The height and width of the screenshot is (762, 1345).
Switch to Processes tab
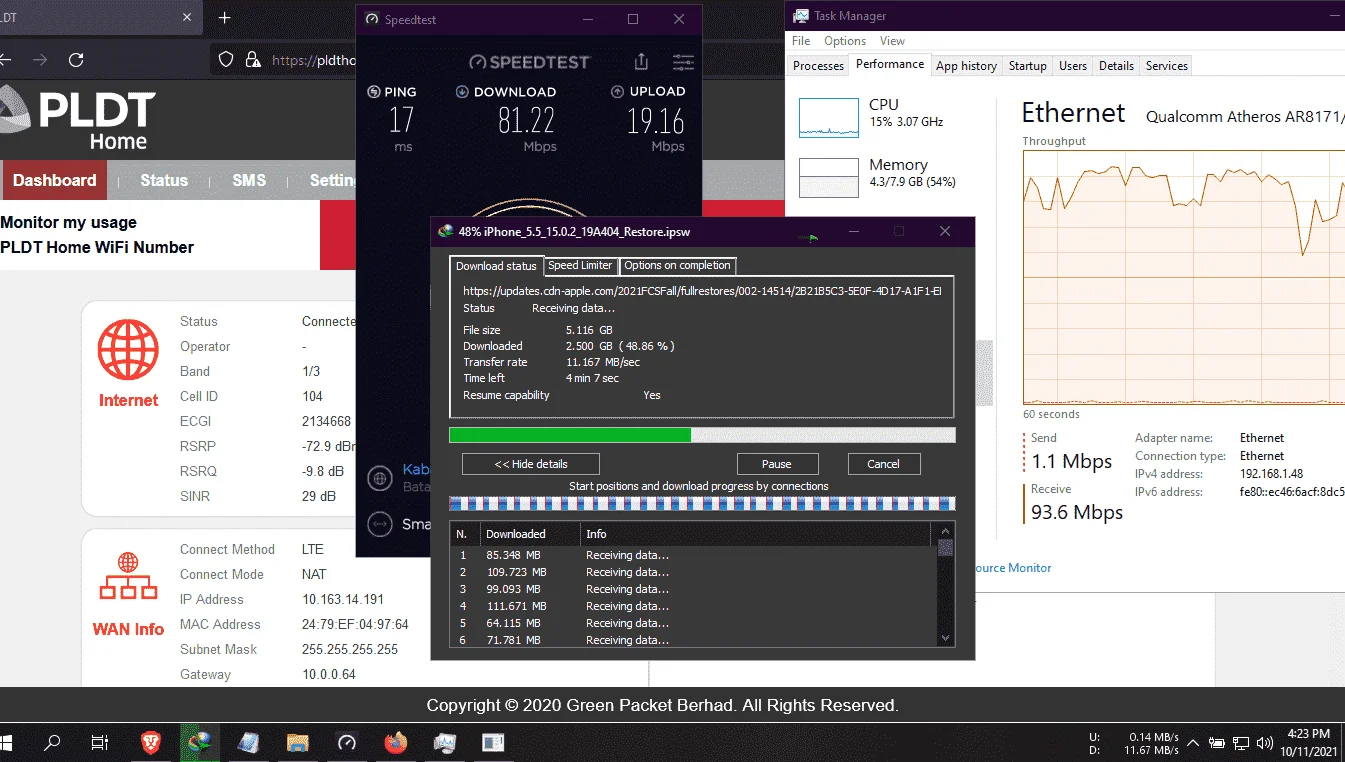(818, 66)
